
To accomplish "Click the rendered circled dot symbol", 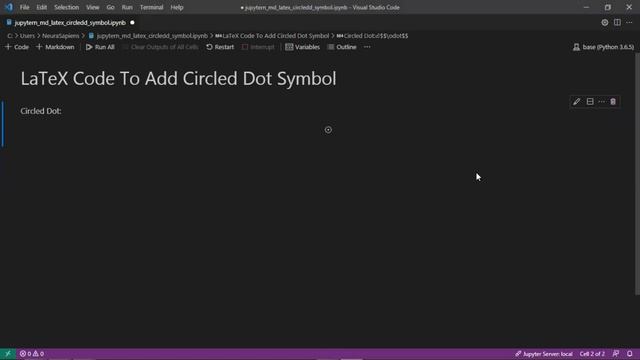I will click(x=328, y=130).
